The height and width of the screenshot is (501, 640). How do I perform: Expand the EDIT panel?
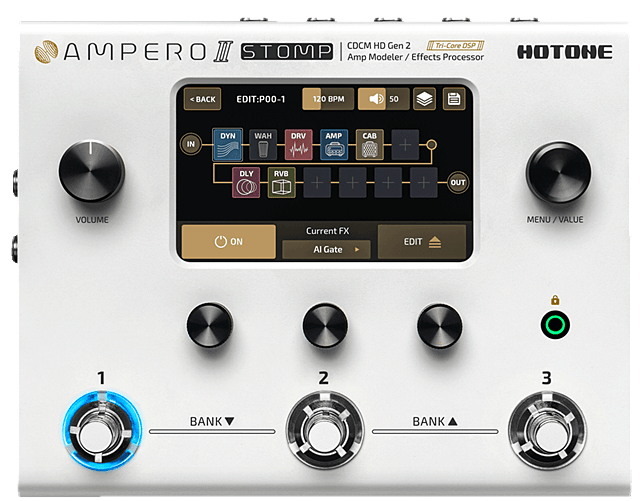(x=421, y=242)
